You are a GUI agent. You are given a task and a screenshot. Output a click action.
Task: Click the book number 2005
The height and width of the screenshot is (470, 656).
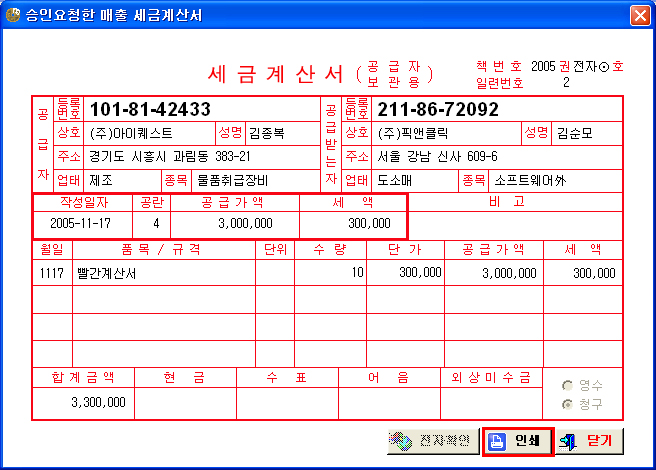click(x=543, y=67)
